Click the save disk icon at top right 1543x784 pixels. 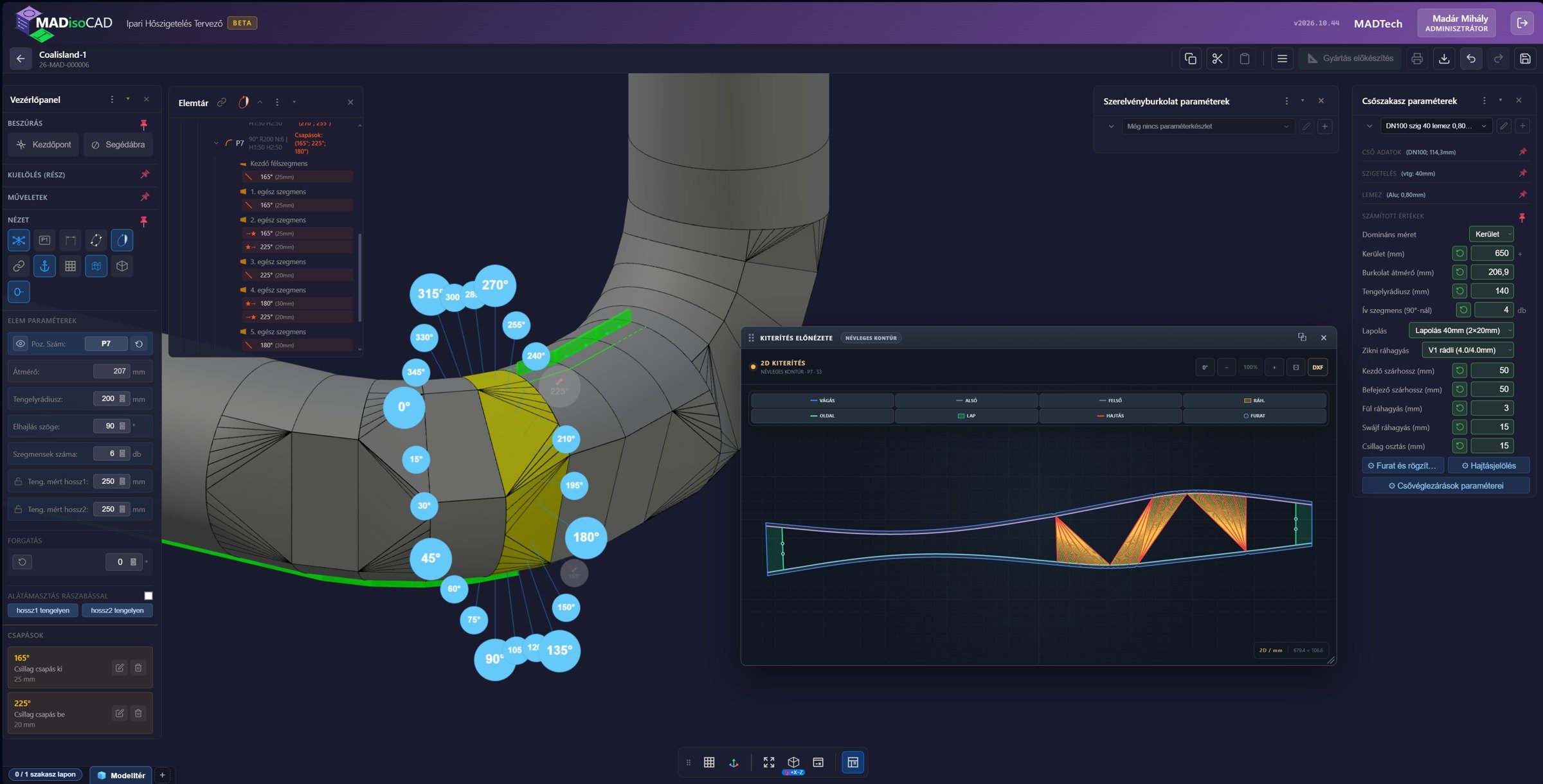[x=1525, y=58]
